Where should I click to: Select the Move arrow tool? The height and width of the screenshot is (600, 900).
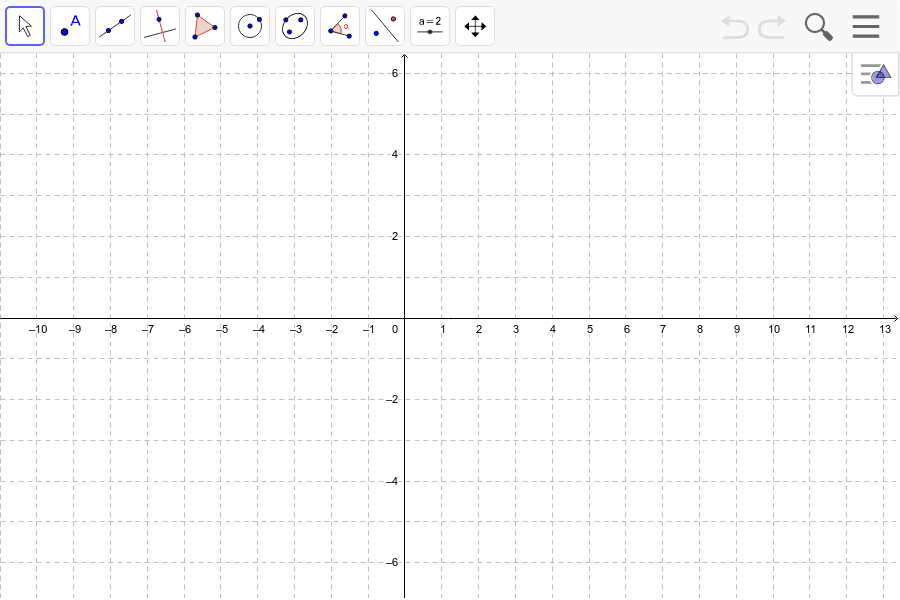pyautogui.click(x=25, y=26)
